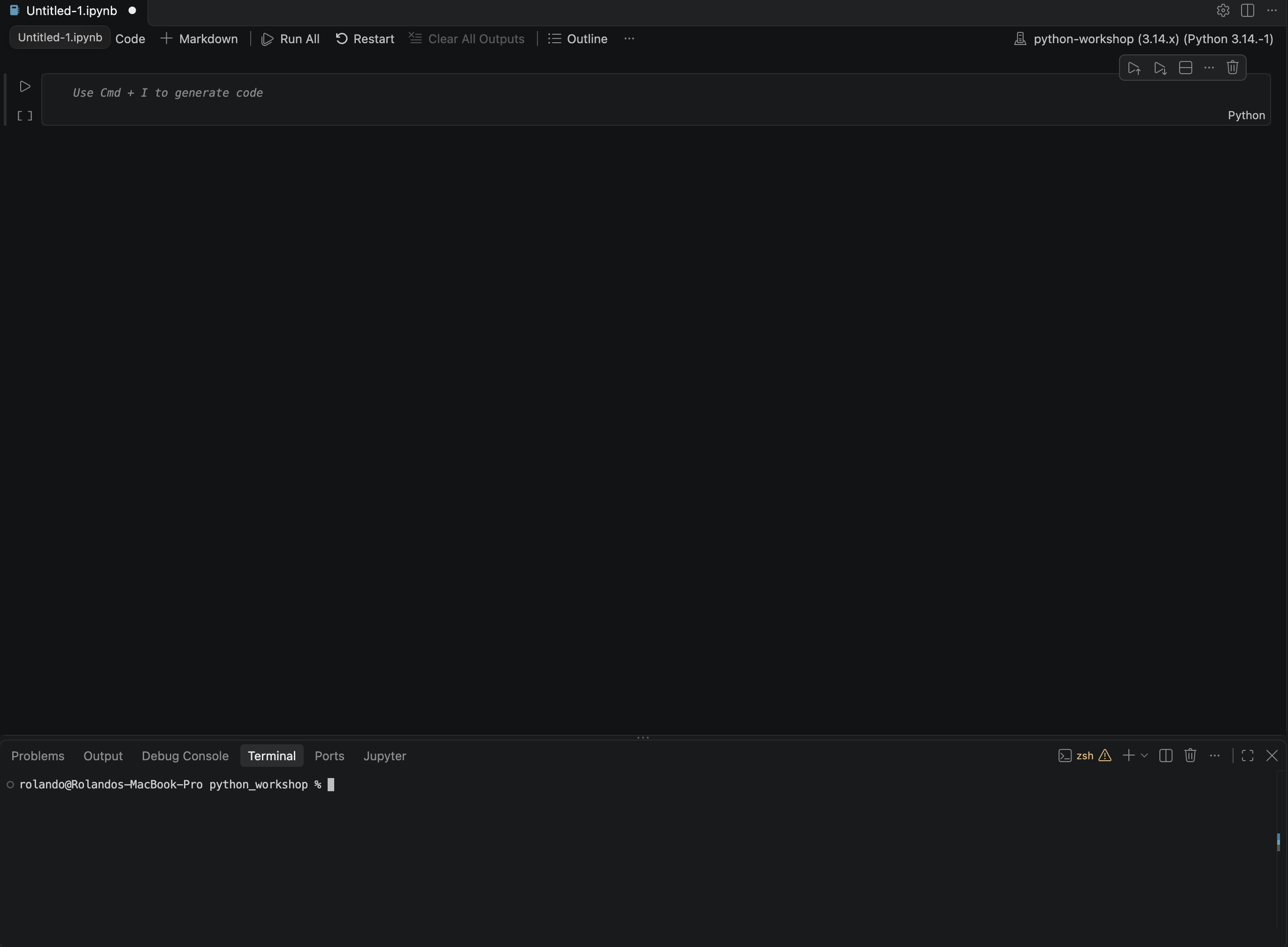The image size is (1288, 947).
Task: Change cell language mode Python
Action: coord(1246,115)
